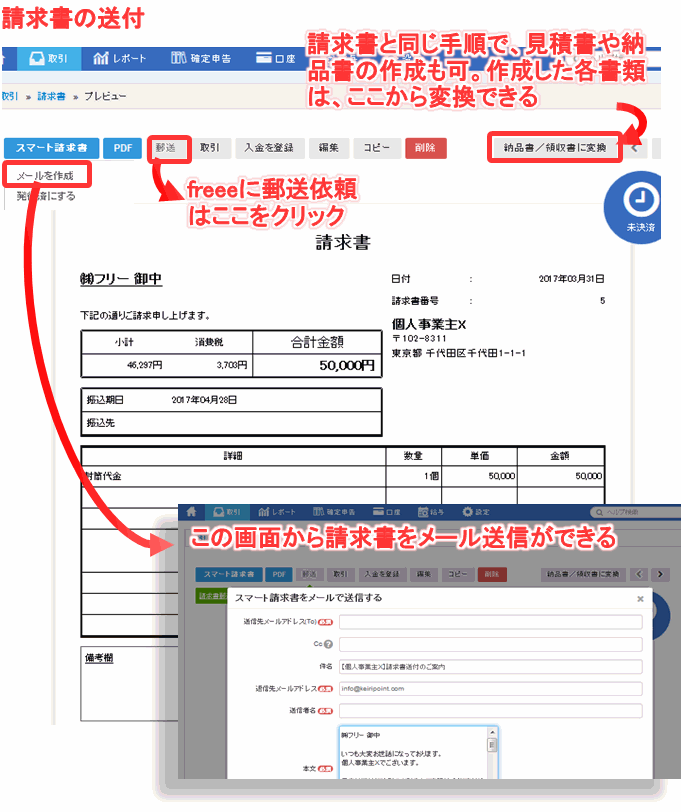Open 口座 tab in lower window navbar

pos(386,512)
